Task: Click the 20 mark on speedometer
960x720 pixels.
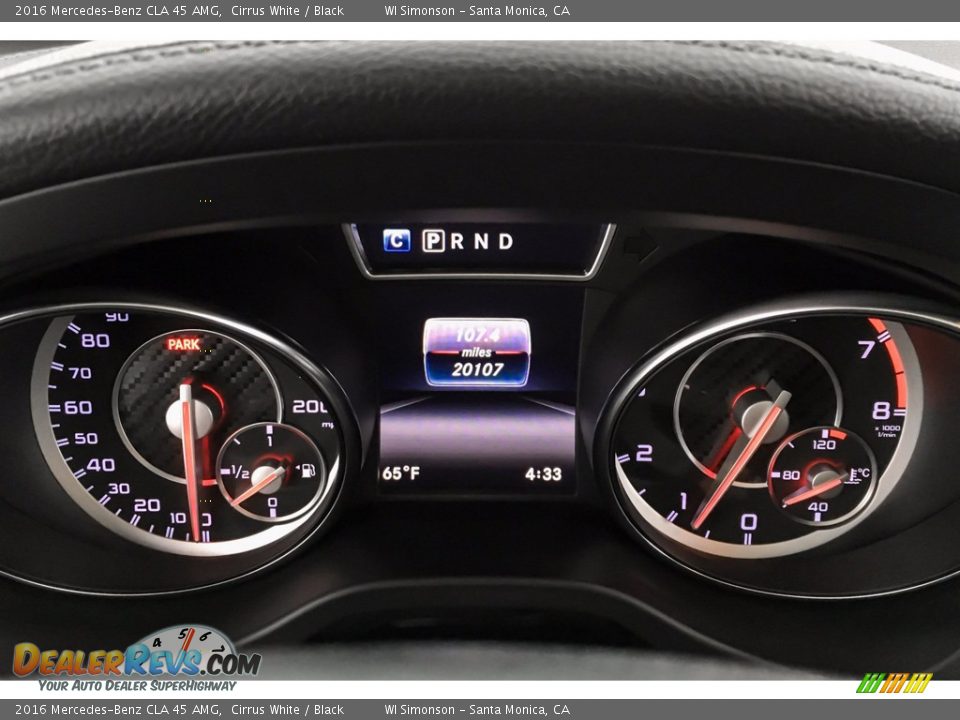Action: tap(147, 506)
